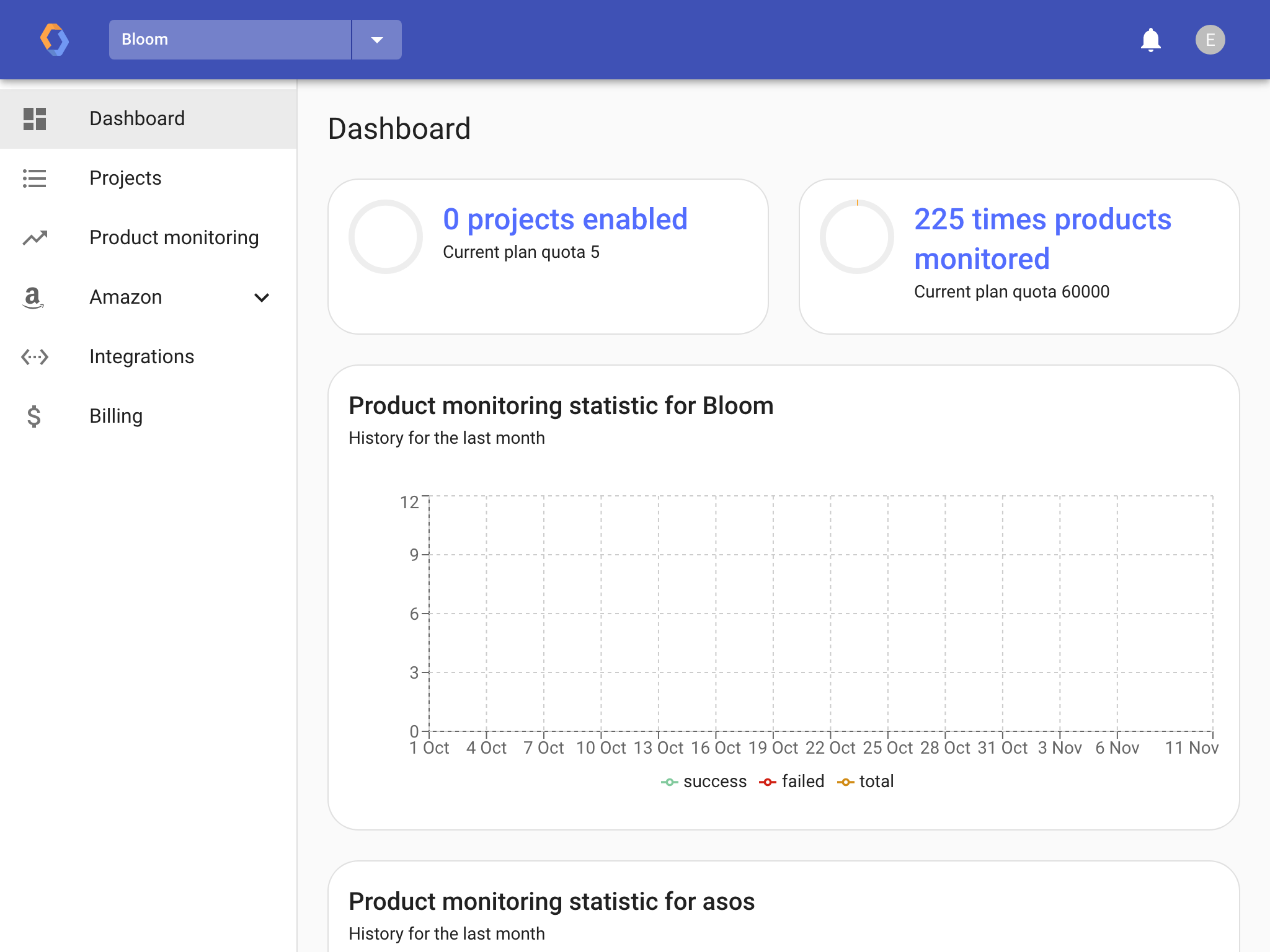Click the Product monitoring trend icon
This screenshot has width=1270, height=952.
(x=35, y=237)
